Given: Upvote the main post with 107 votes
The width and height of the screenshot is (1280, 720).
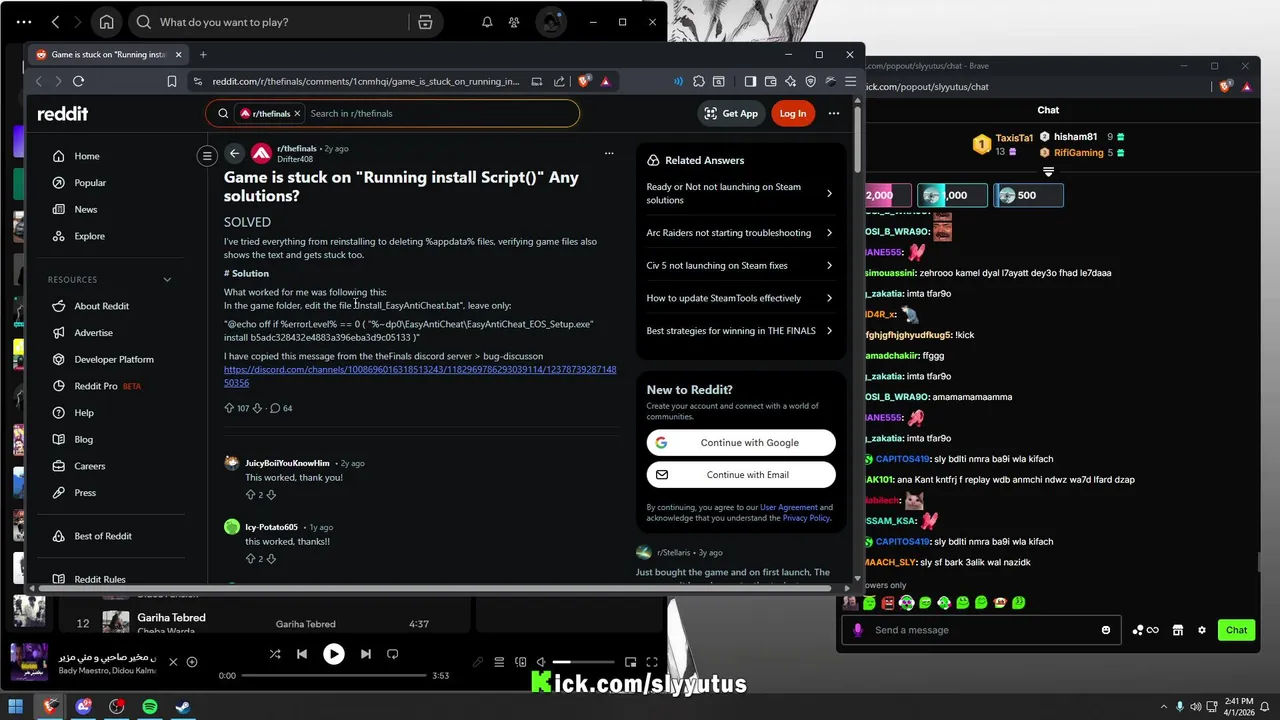Looking at the screenshot, I should (229, 408).
